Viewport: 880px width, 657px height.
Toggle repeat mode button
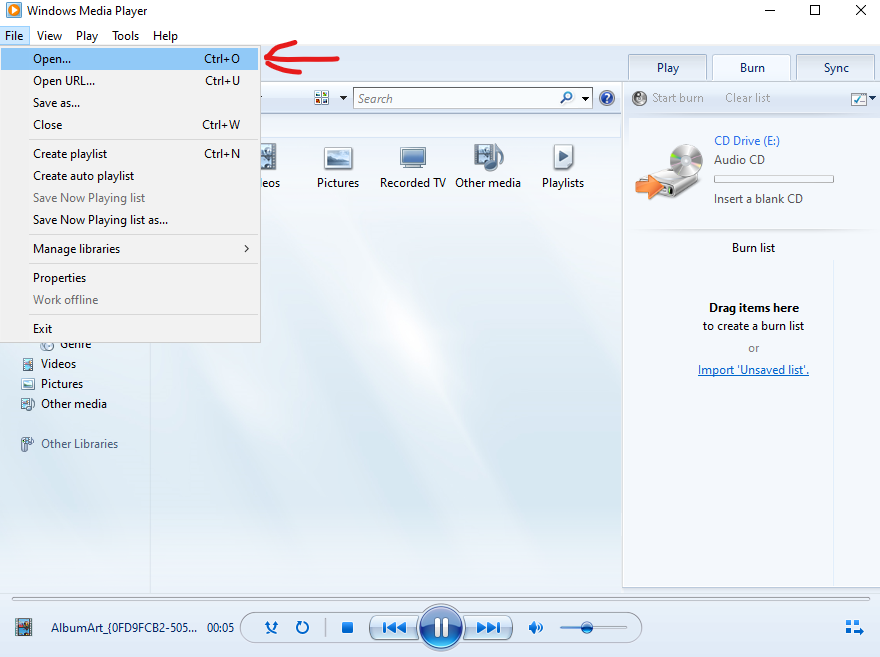(302, 627)
